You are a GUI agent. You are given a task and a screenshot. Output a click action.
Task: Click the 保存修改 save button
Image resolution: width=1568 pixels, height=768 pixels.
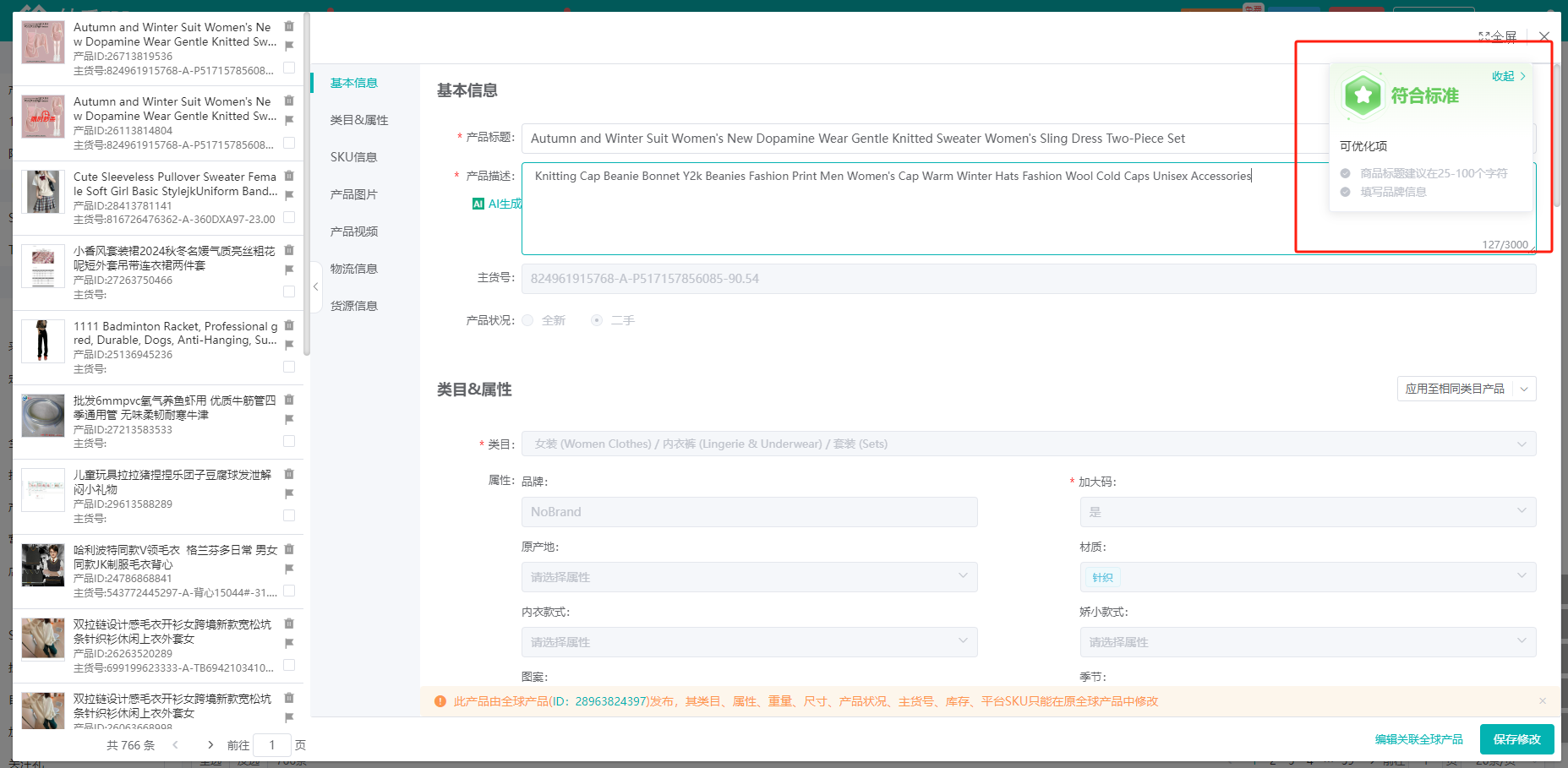tap(1516, 739)
